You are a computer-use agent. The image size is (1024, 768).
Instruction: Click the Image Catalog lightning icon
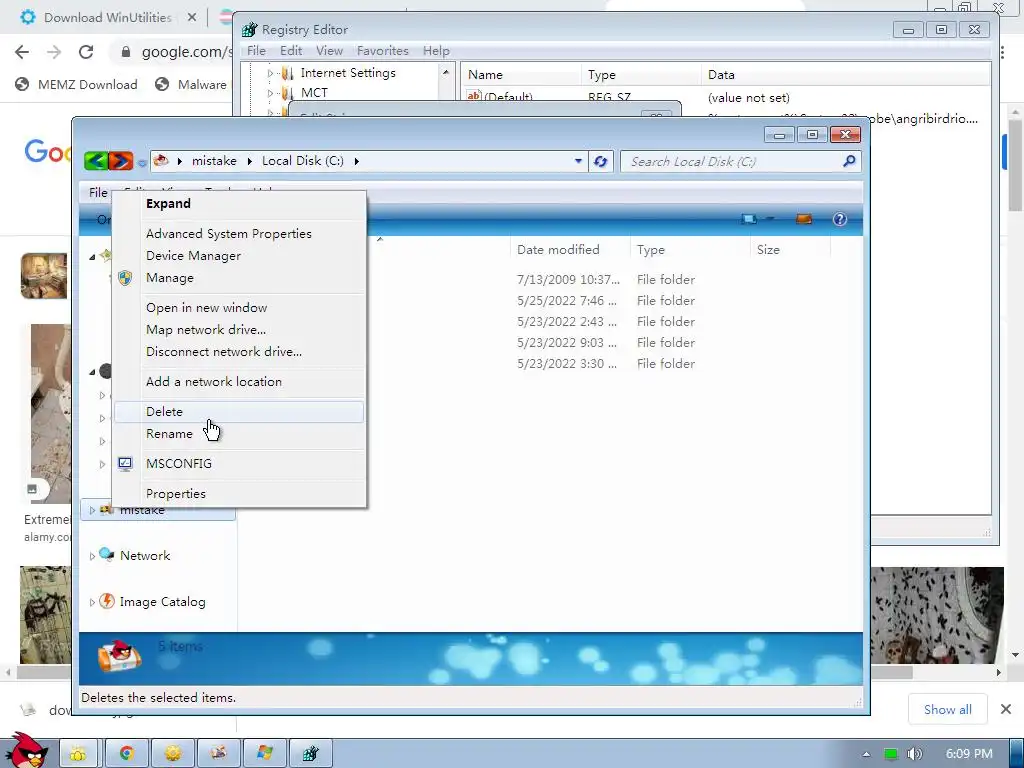click(107, 601)
